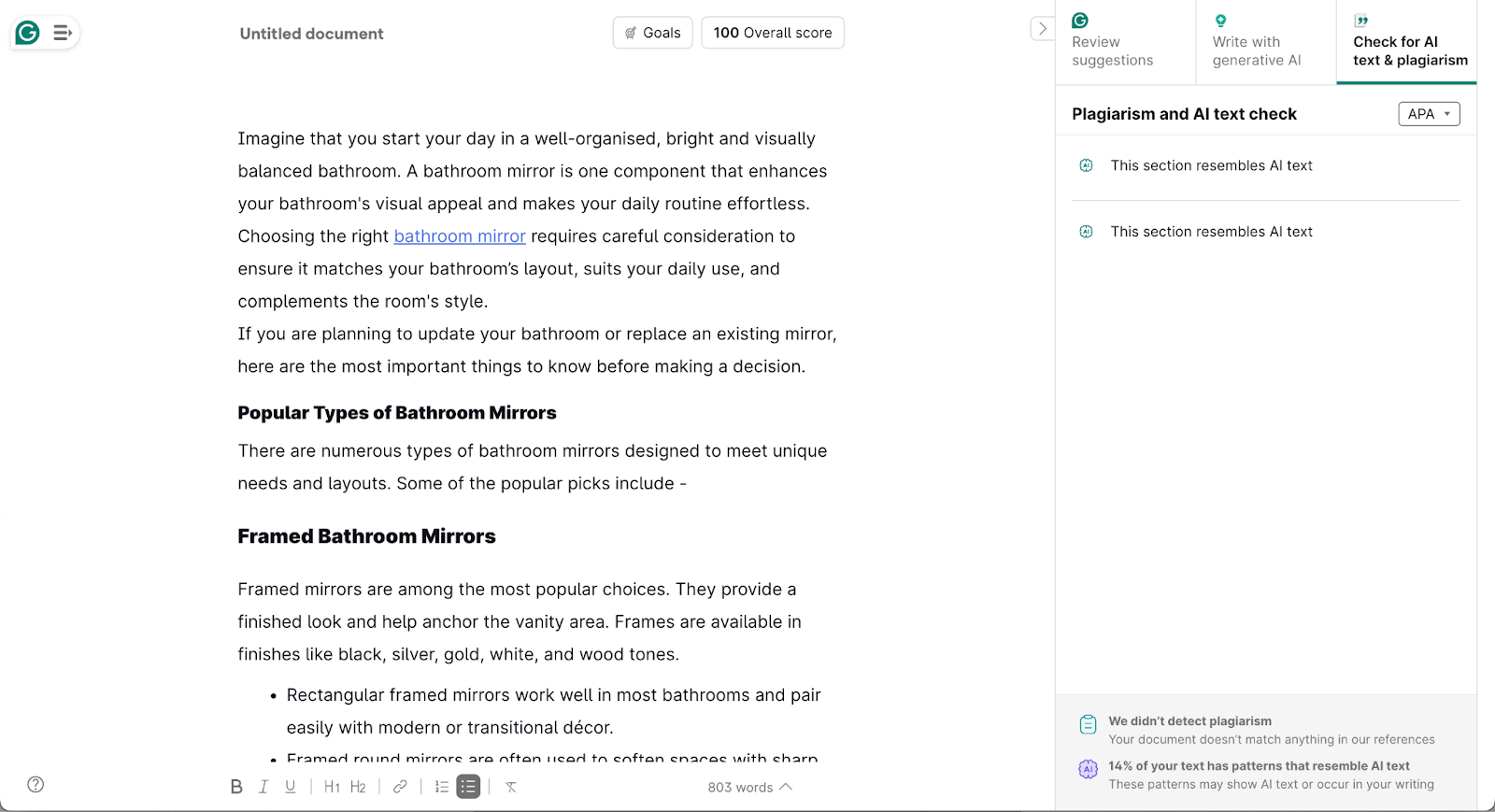The width and height of the screenshot is (1495, 812).
Task: Follow the bathroom mirror hyperlink
Action: click(x=460, y=236)
